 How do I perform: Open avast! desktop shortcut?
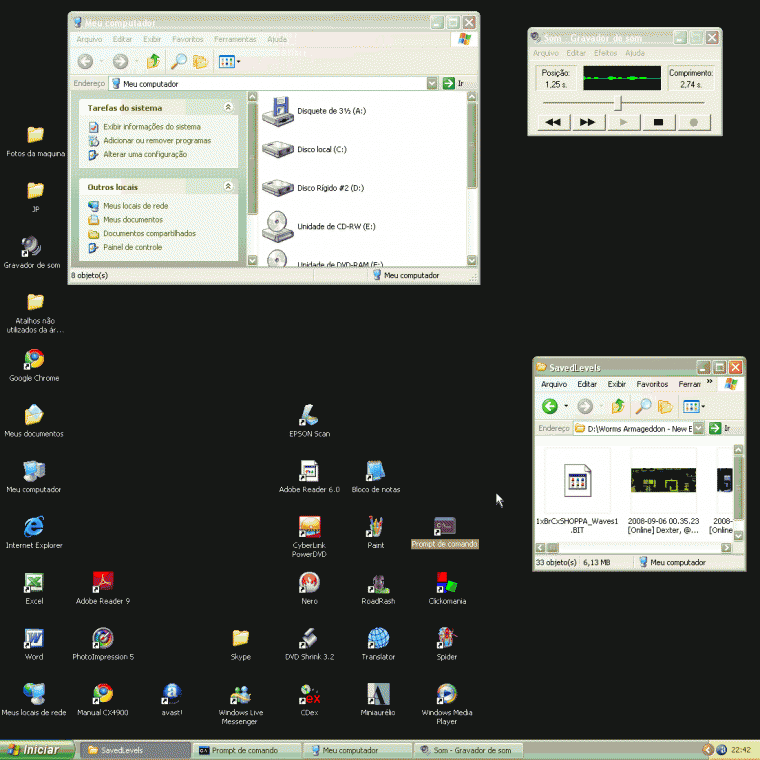172,699
